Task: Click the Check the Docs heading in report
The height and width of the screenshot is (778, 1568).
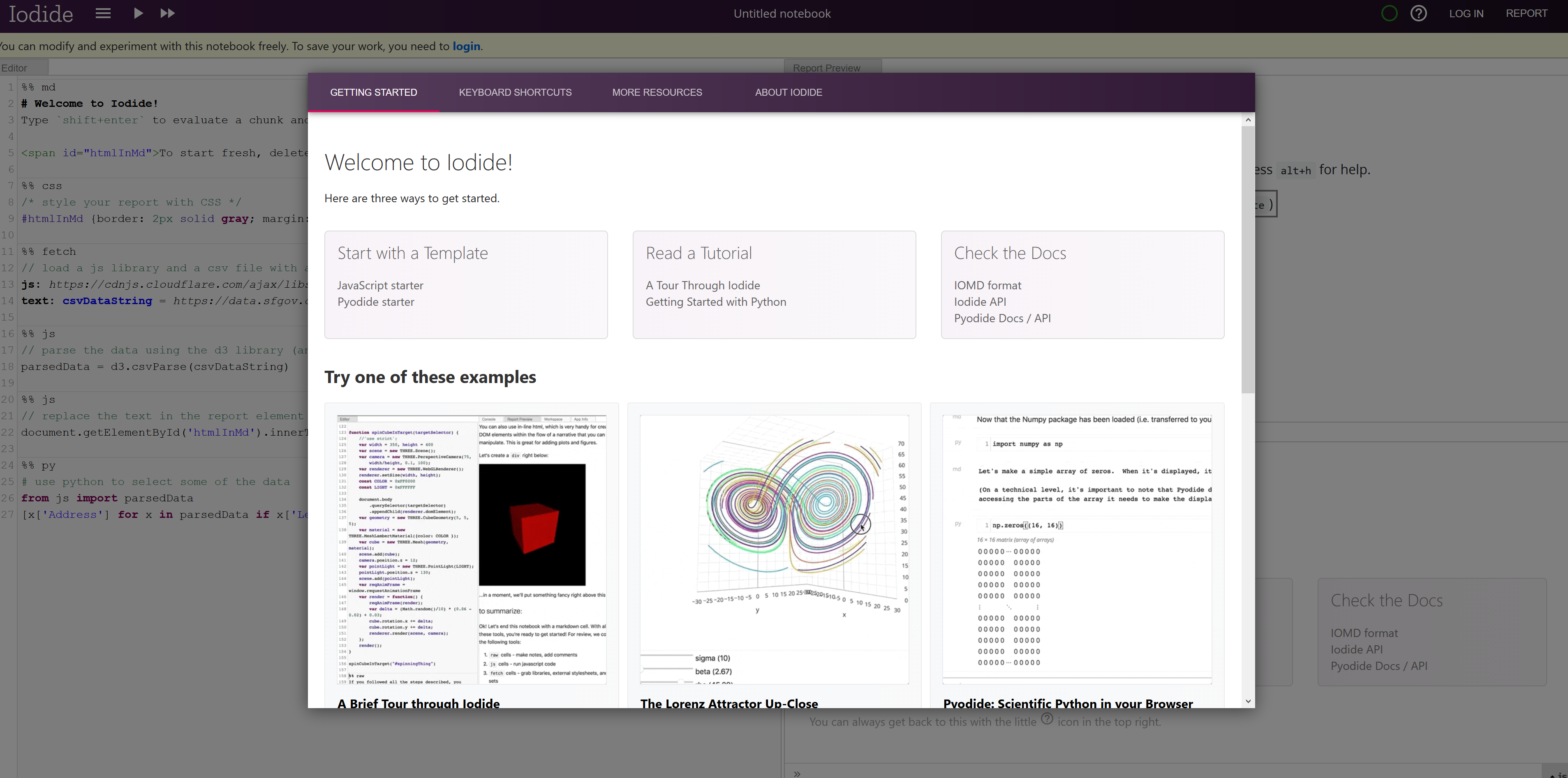Action: [x=1387, y=600]
